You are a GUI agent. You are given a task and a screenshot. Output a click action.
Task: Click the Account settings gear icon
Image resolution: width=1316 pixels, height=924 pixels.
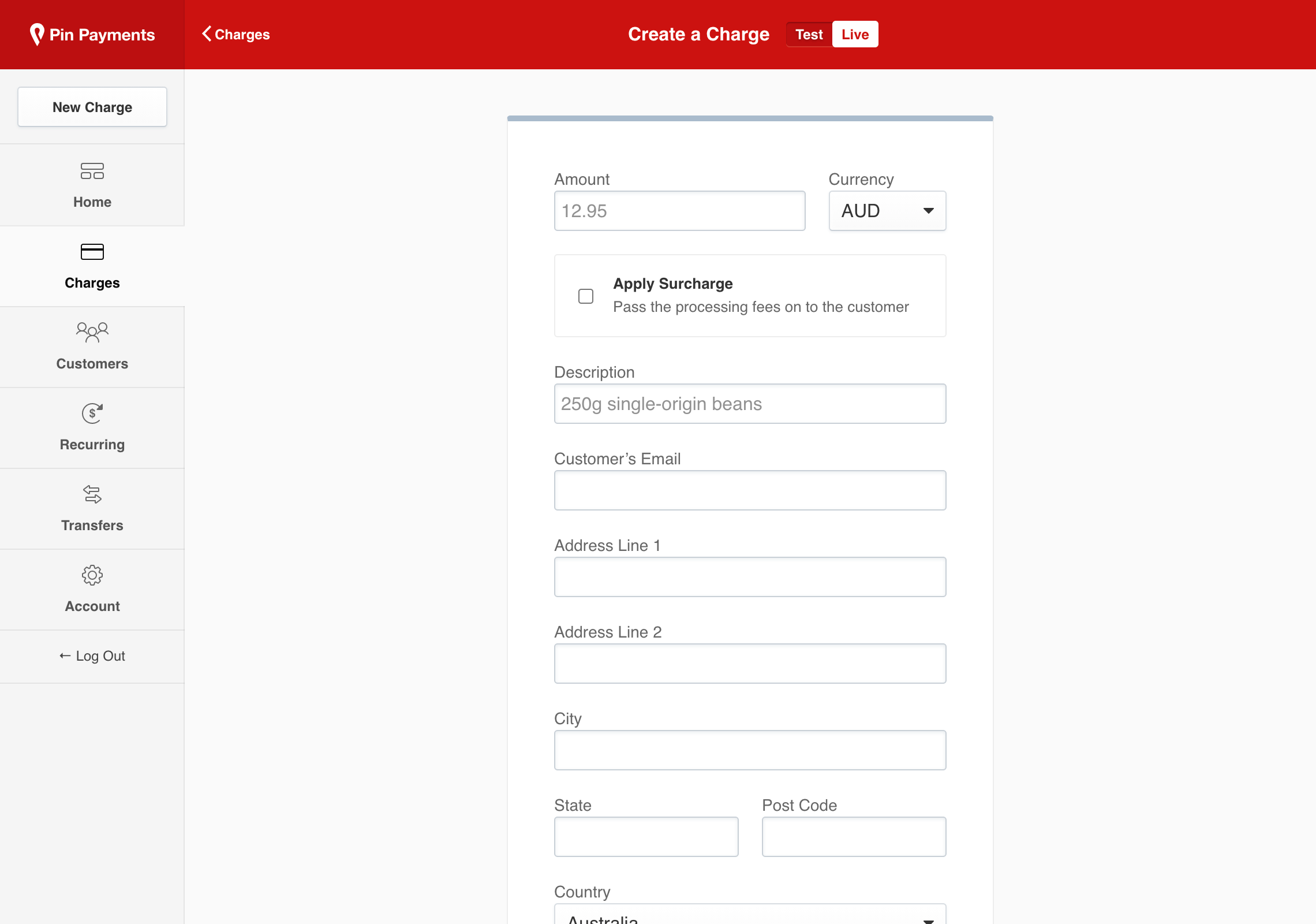(92, 575)
